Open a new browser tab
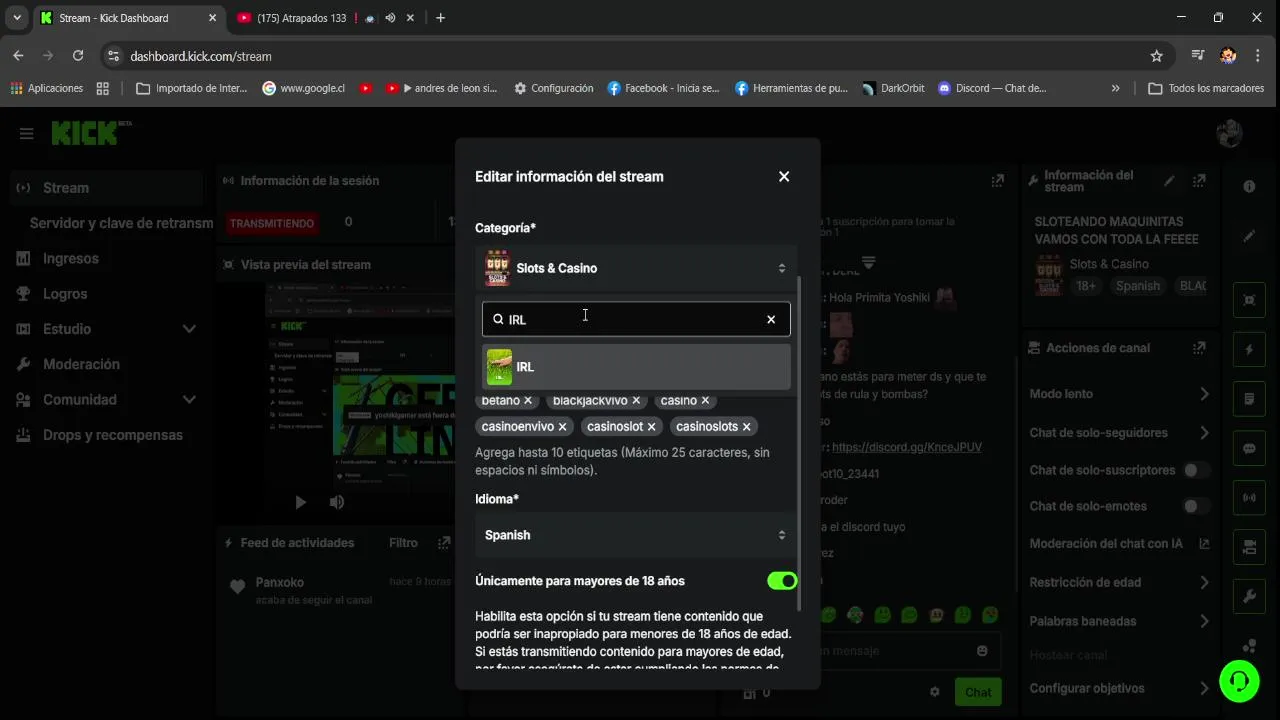Screen dimensions: 1280x720 (x=441, y=18)
